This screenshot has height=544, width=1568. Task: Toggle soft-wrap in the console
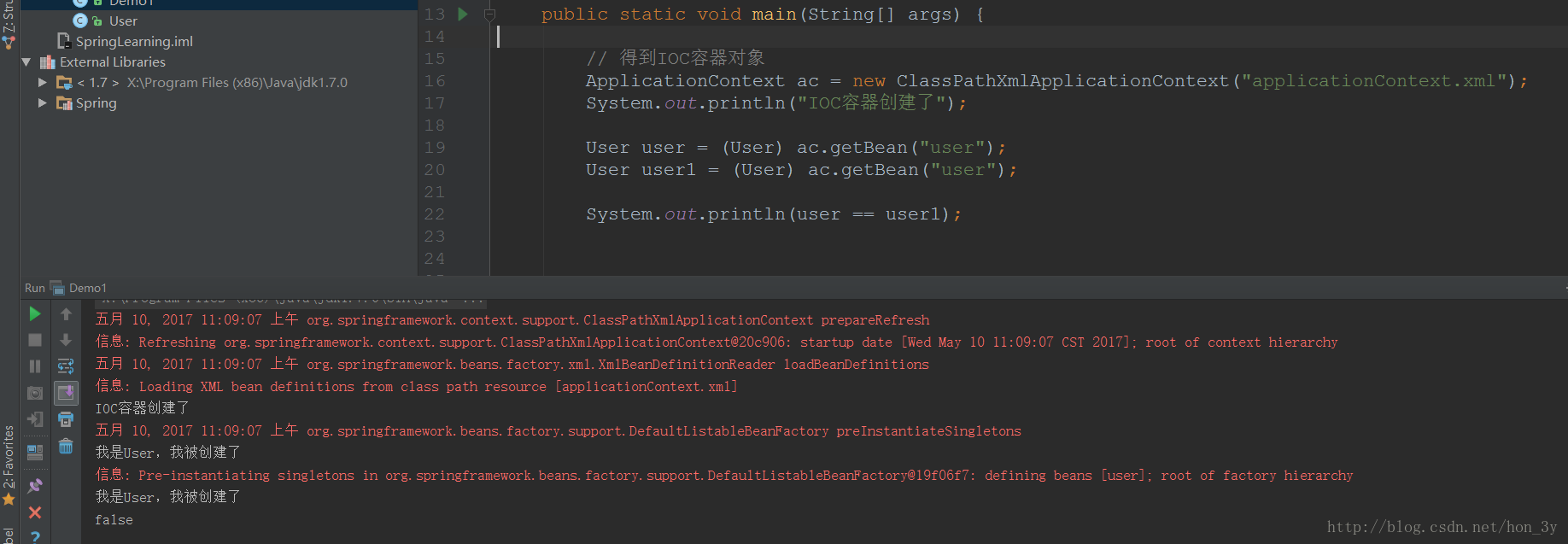(x=66, y=366)
